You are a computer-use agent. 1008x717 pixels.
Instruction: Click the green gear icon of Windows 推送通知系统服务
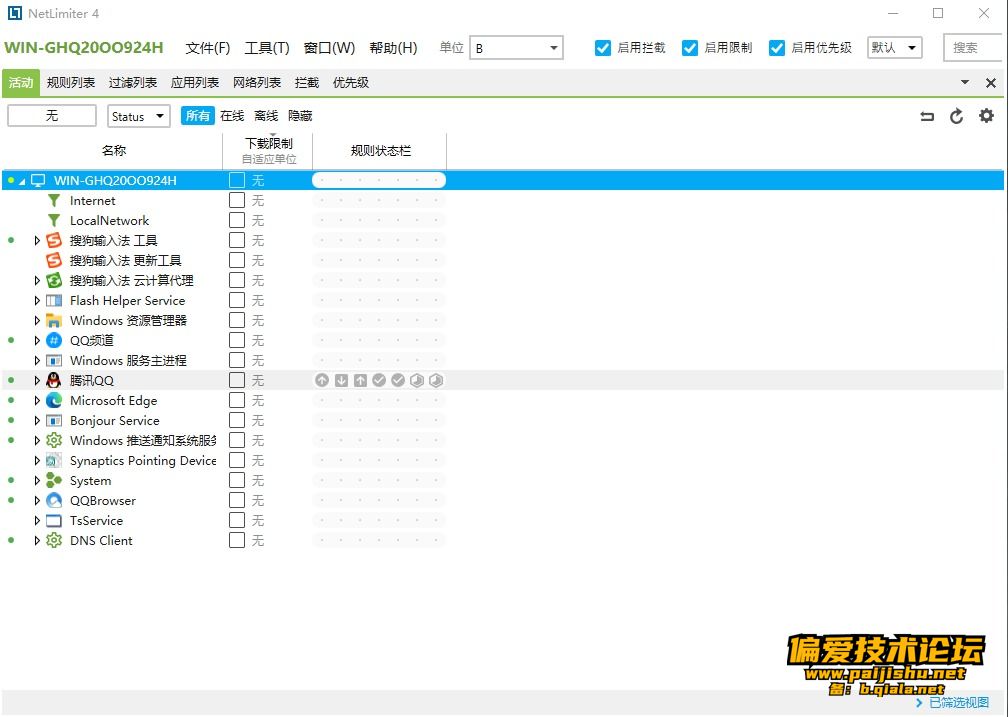point(54,440)
